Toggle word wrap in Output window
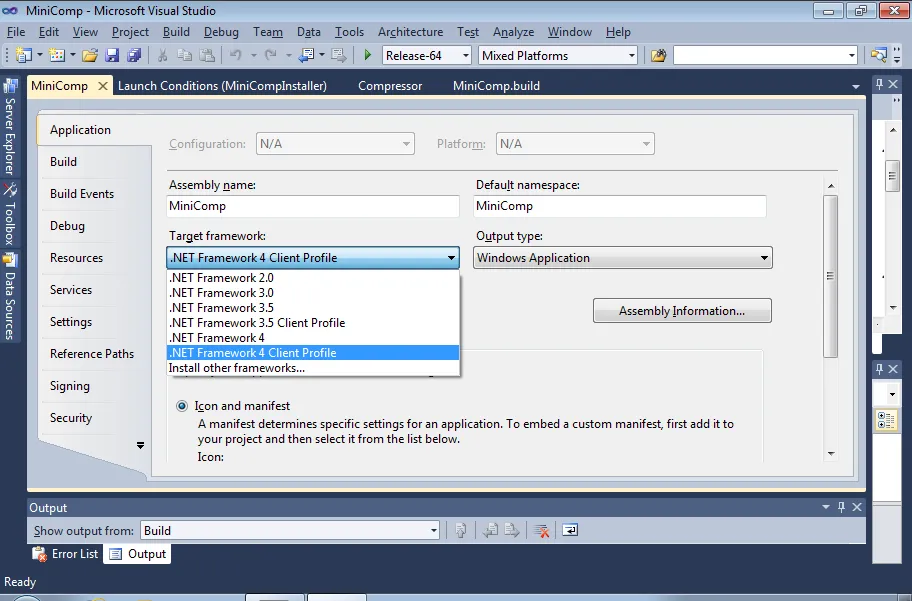 pyautogui.click(x=570, y=530)
